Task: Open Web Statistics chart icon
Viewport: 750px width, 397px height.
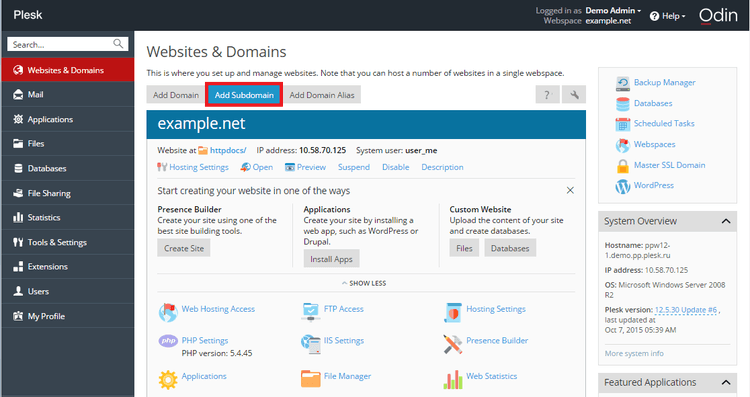Action: (452, 379)
